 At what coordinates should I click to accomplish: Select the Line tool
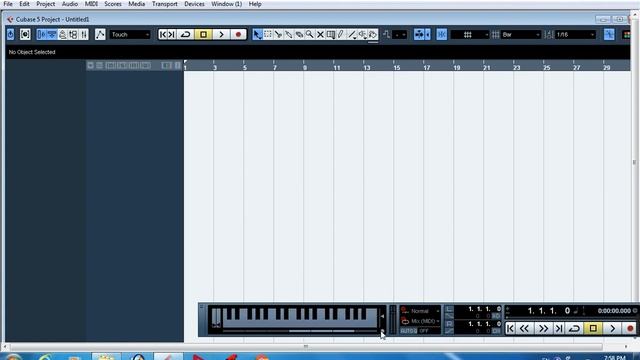point(352,35)
